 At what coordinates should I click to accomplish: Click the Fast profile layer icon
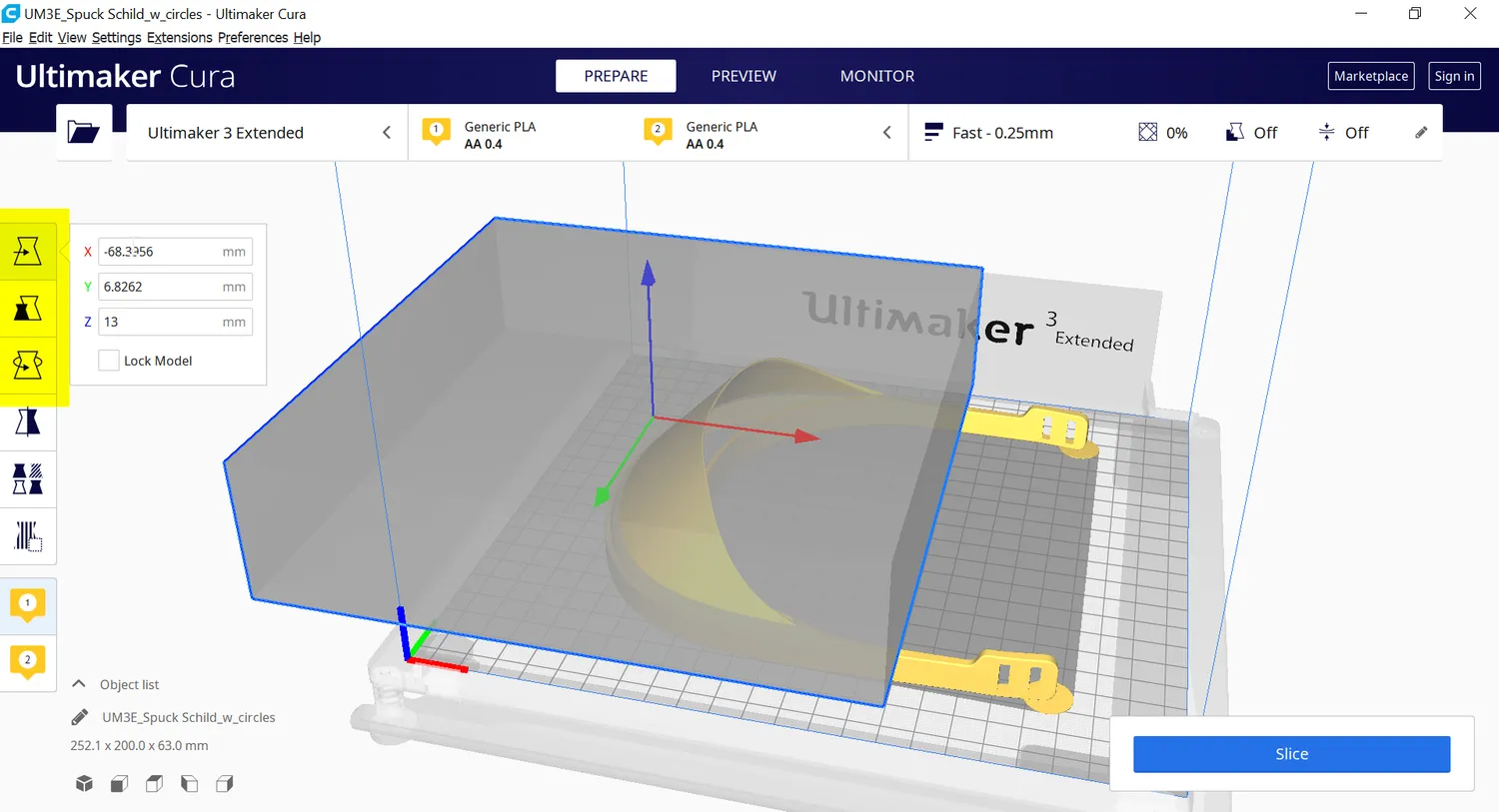tap(933, 132)
